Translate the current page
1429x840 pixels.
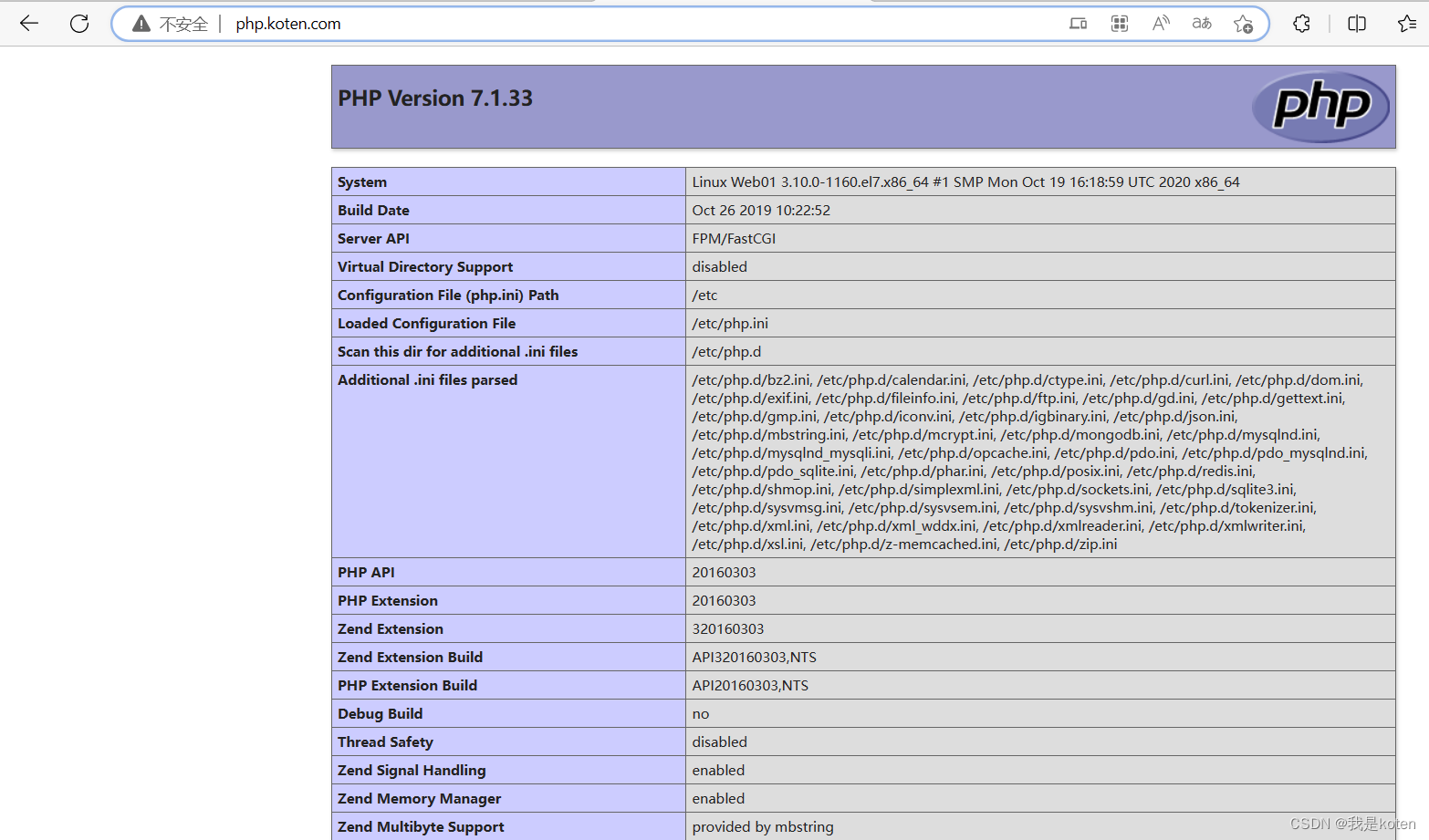1201,23
